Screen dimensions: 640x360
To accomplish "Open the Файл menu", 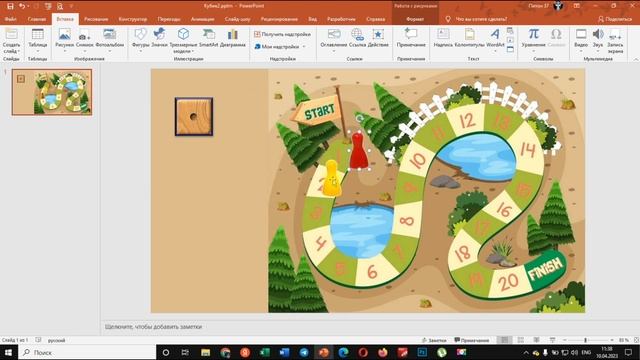I will point(11,19).
